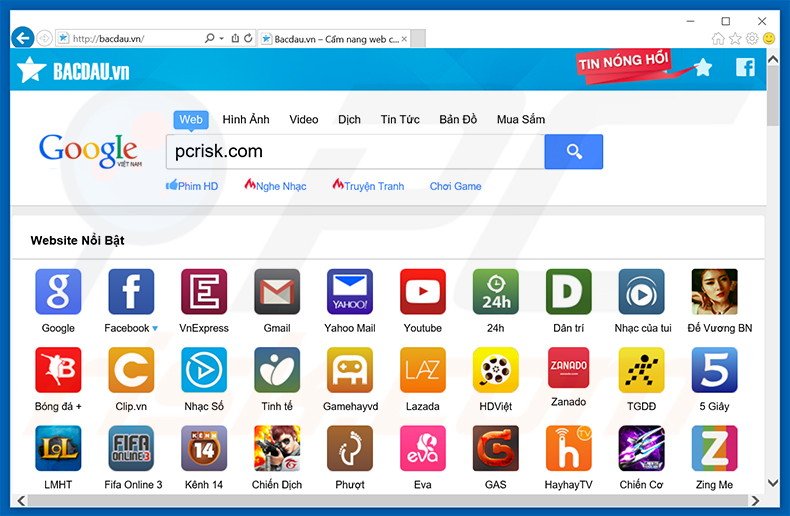Switch to the Bản Đồ tab
Image resolution: width=790 pixels, height=516 pixels.
click(458, 119)
